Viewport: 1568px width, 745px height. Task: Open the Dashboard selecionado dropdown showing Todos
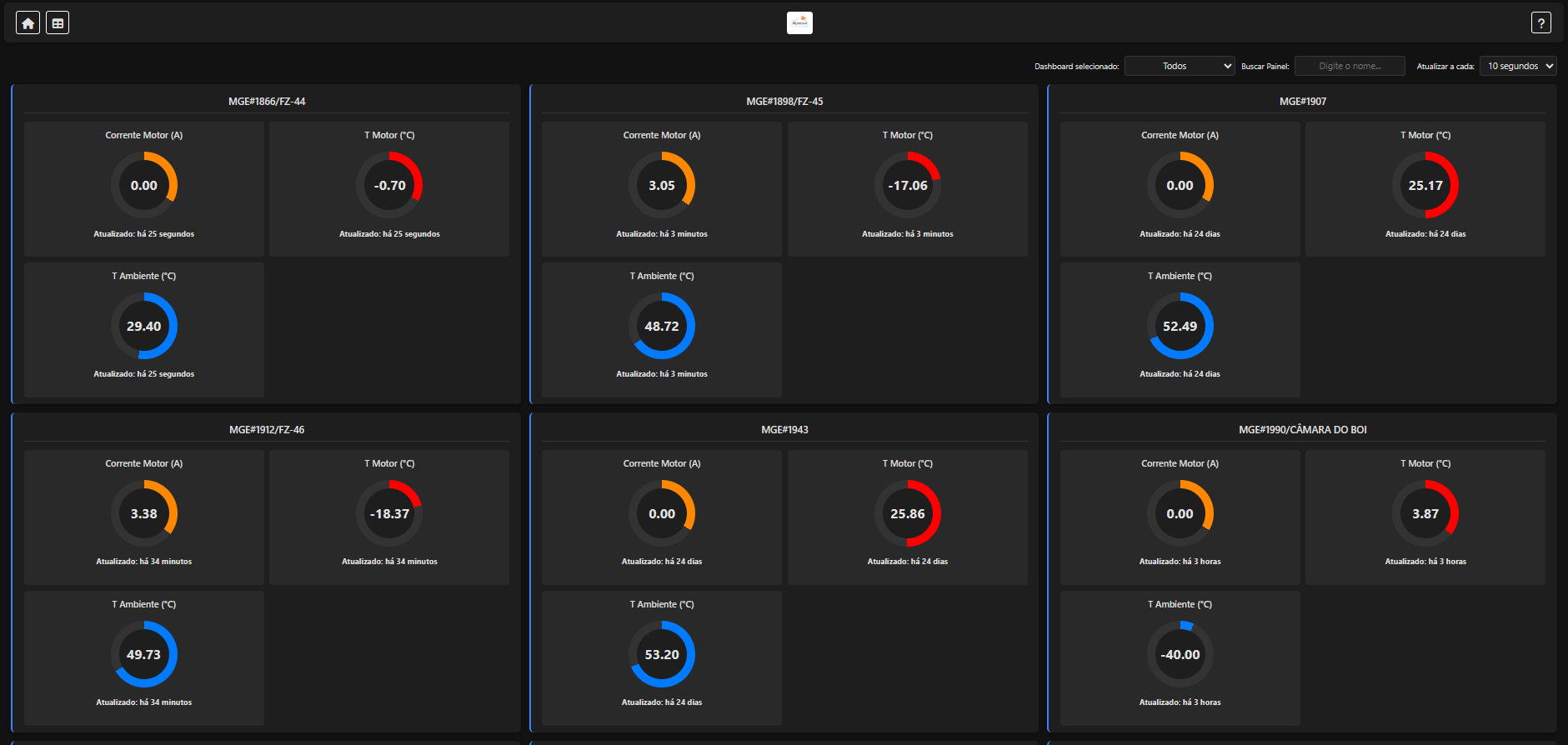[1180, 66]
